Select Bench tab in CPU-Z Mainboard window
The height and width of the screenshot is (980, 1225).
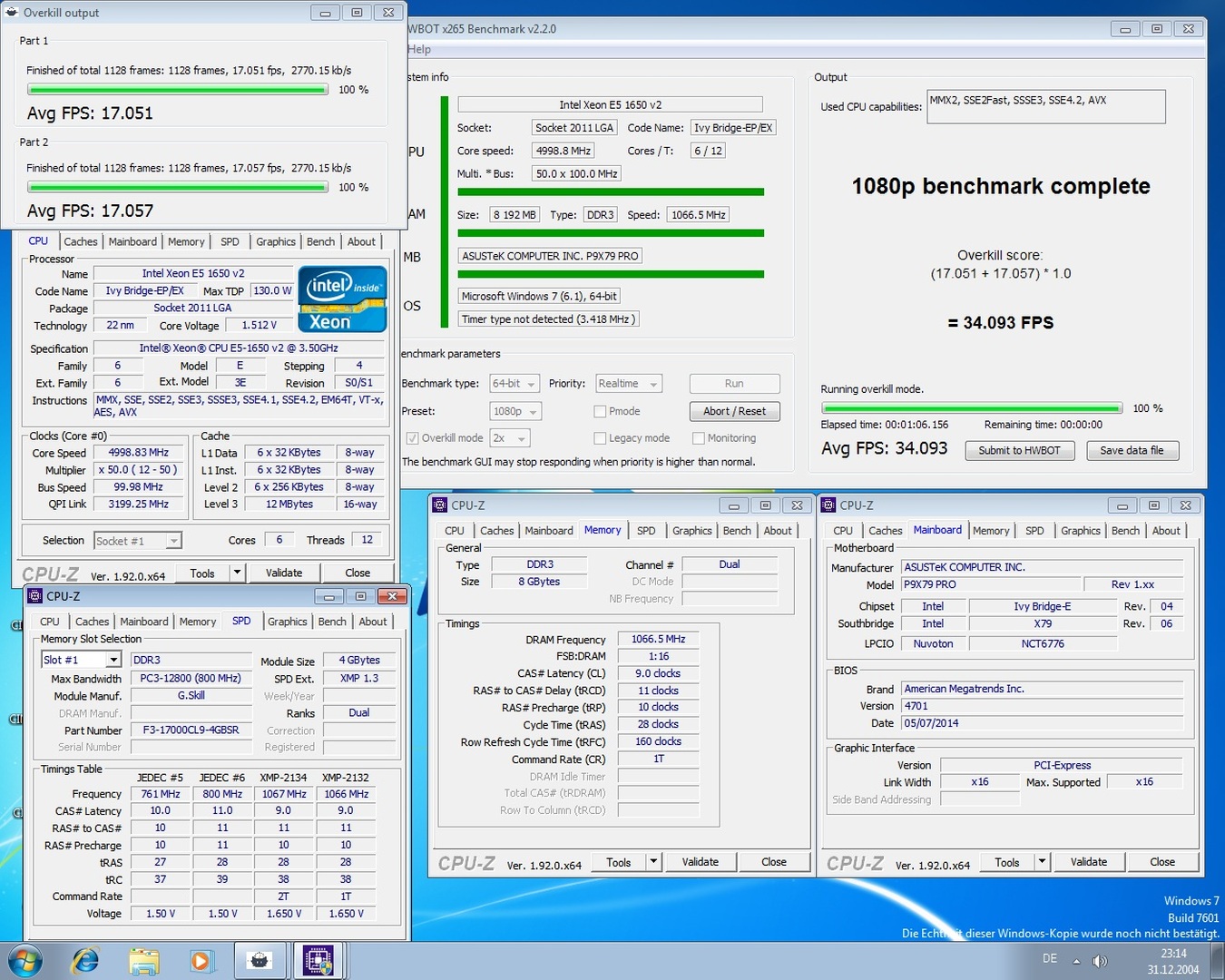1125,531
